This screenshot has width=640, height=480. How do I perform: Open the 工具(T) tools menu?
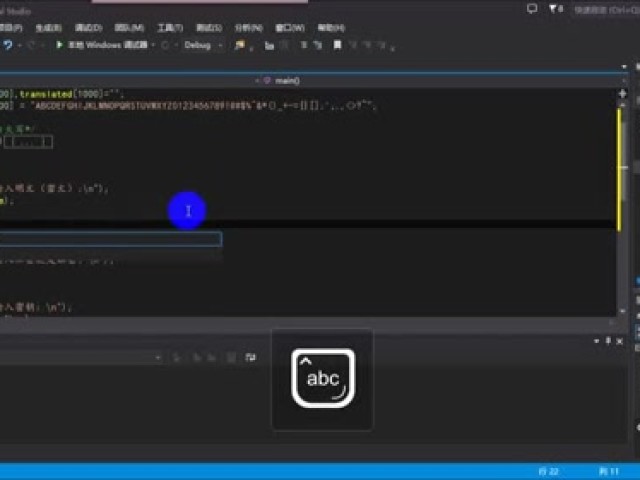point(170,28)
